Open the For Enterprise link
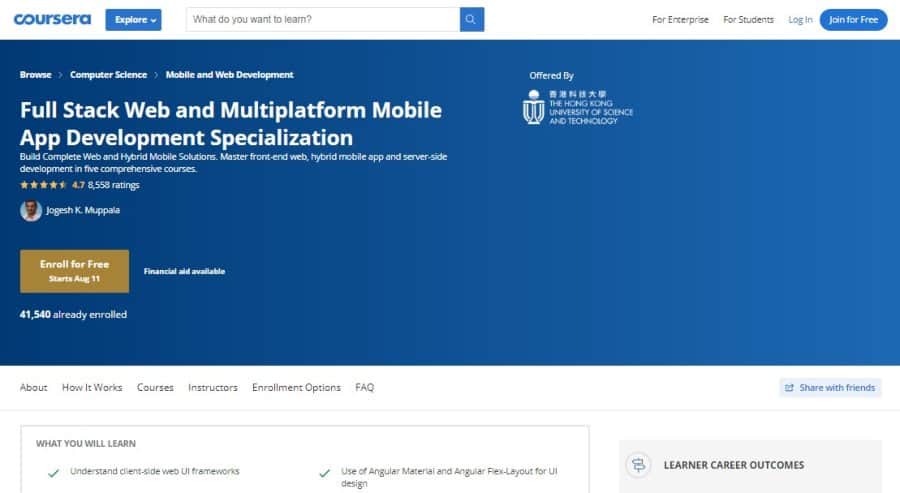 [680, 20]
